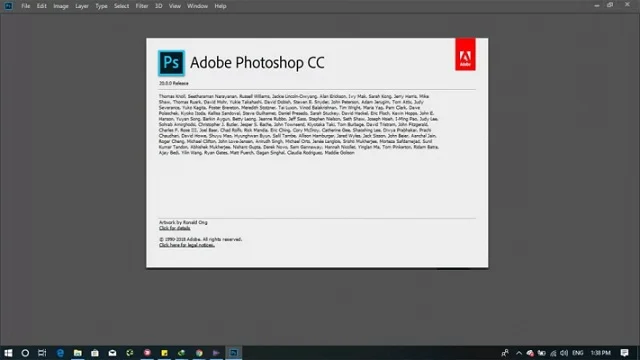
Task: Click the red Adobe logo badge
Action: 465,55
